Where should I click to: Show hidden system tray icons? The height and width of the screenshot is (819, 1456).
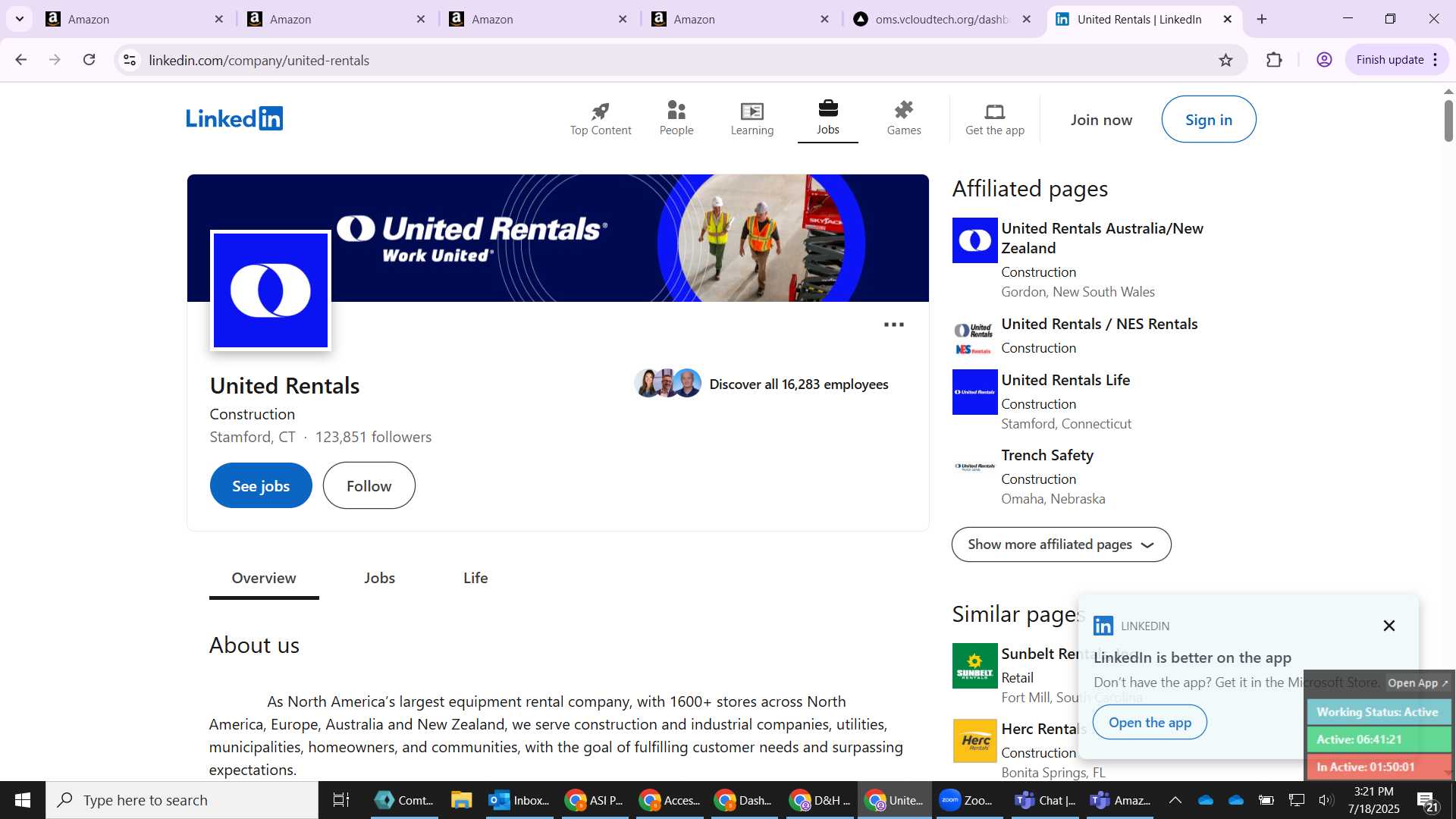point(1175,800)
